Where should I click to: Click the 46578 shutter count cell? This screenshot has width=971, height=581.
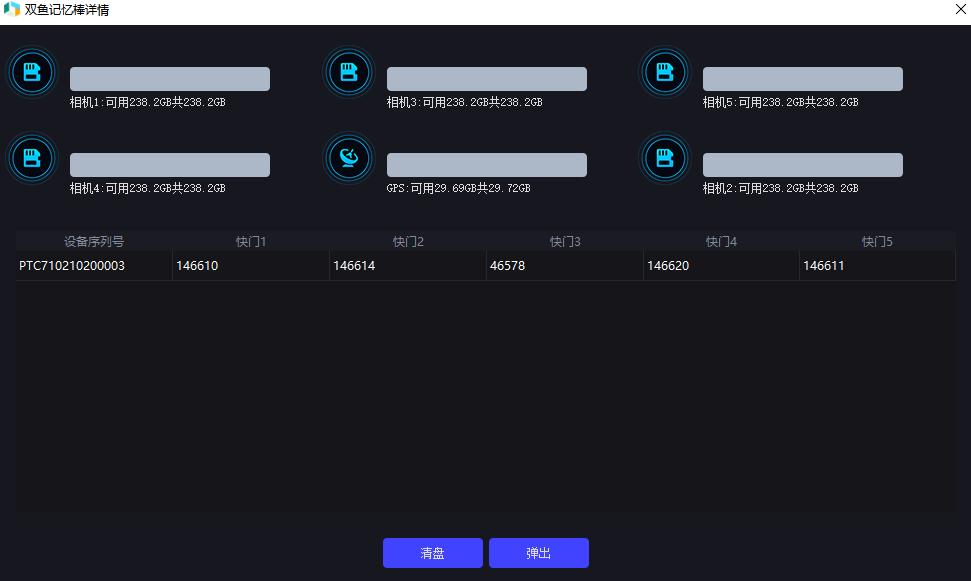tap(565, 266)
